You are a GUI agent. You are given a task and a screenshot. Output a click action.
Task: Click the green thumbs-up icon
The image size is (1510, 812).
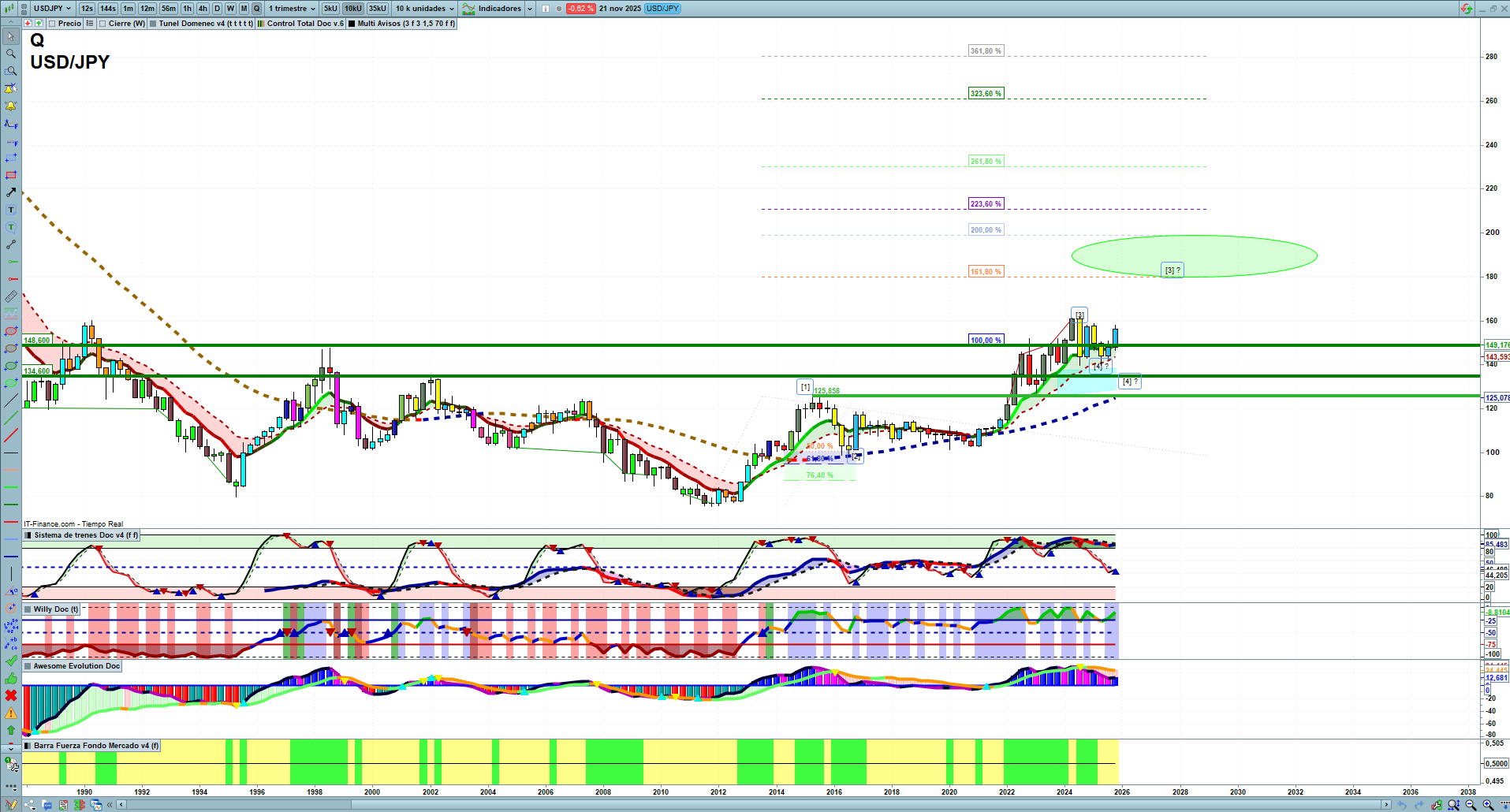[11, 678]
